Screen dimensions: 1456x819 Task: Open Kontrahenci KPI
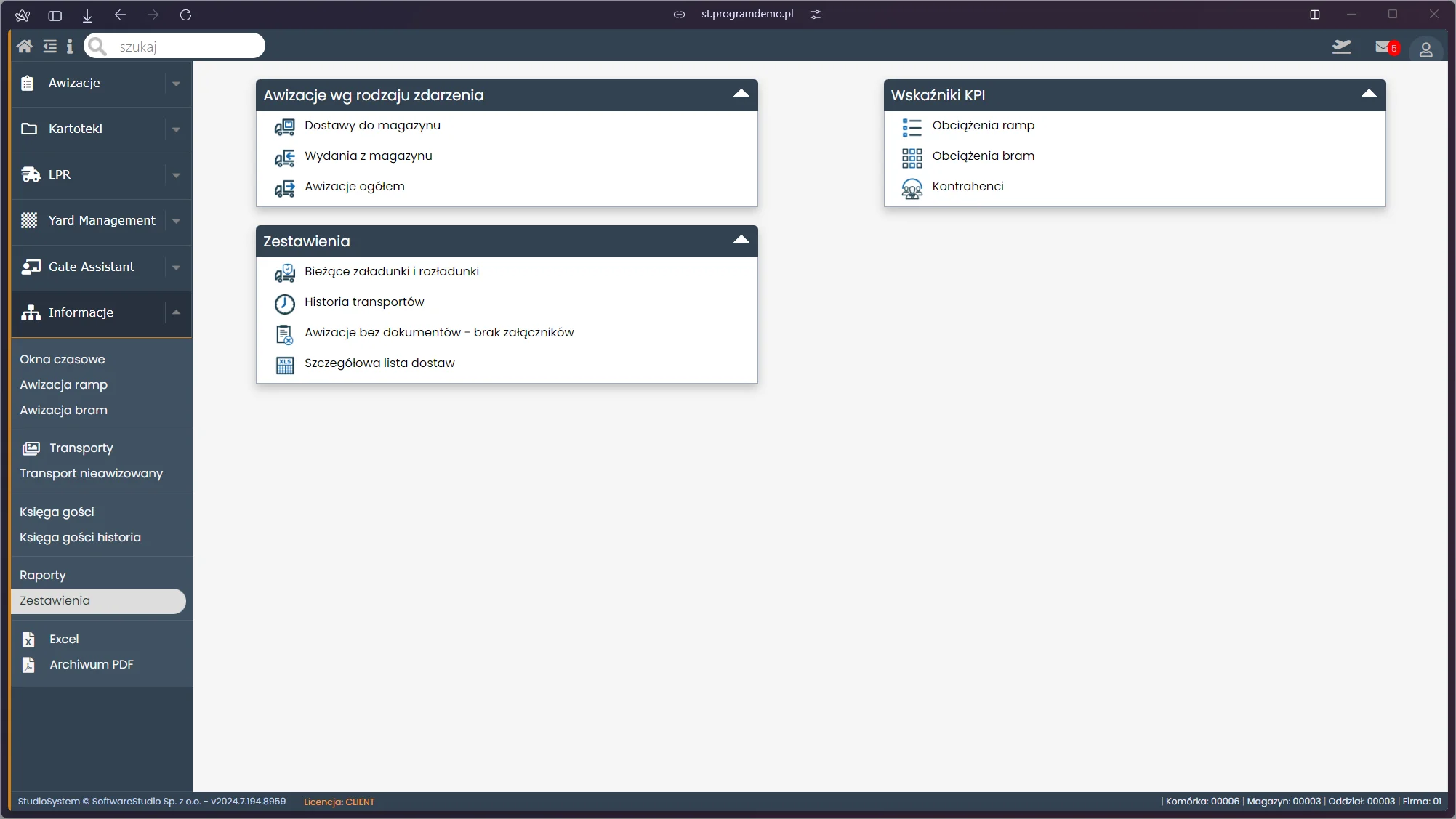[968, 187]
